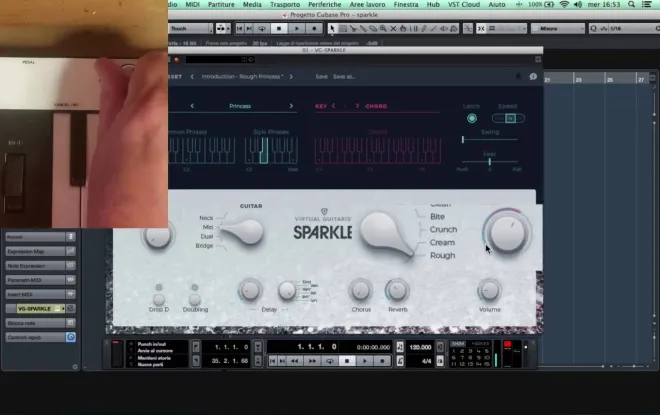Enable the Latch button
The width and height of the screenshot is (660, 415).
472,119
